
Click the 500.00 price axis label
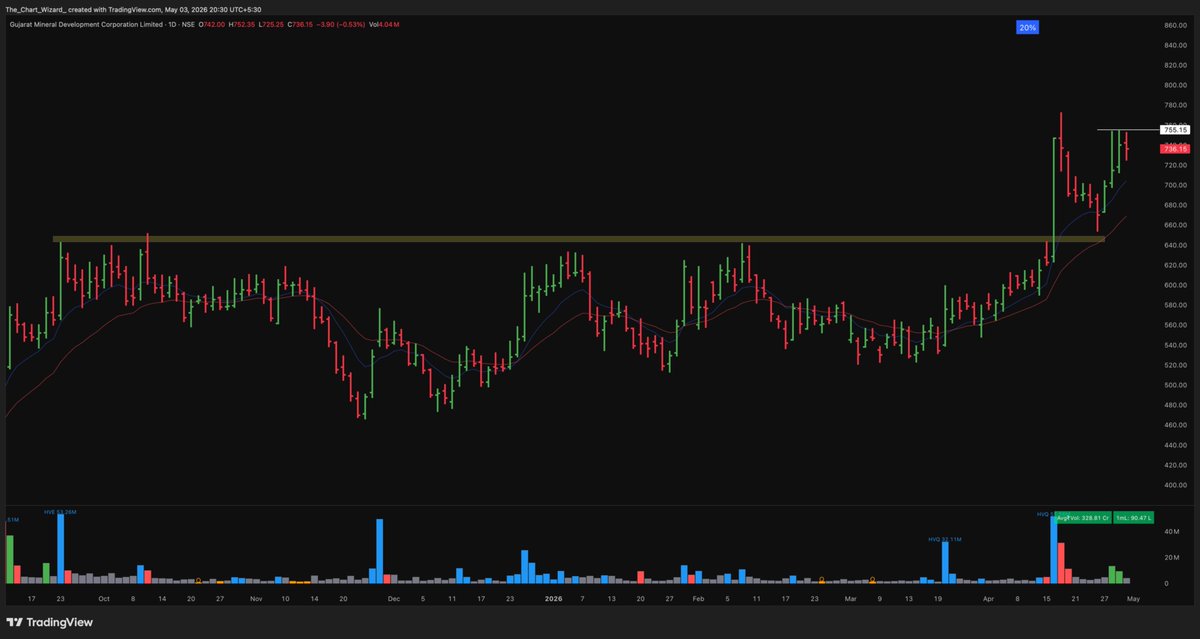1174,385
